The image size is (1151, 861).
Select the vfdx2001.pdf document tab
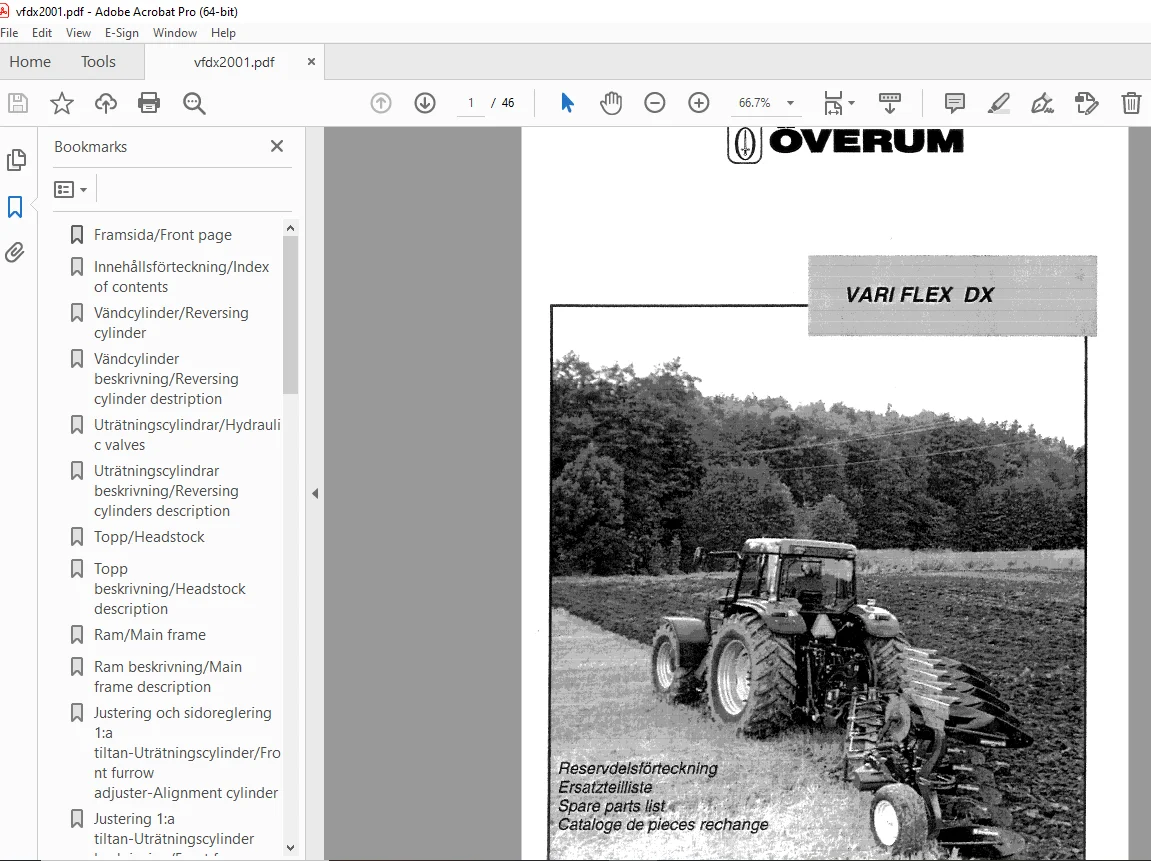pyautogui.click(x=234, y=62)
